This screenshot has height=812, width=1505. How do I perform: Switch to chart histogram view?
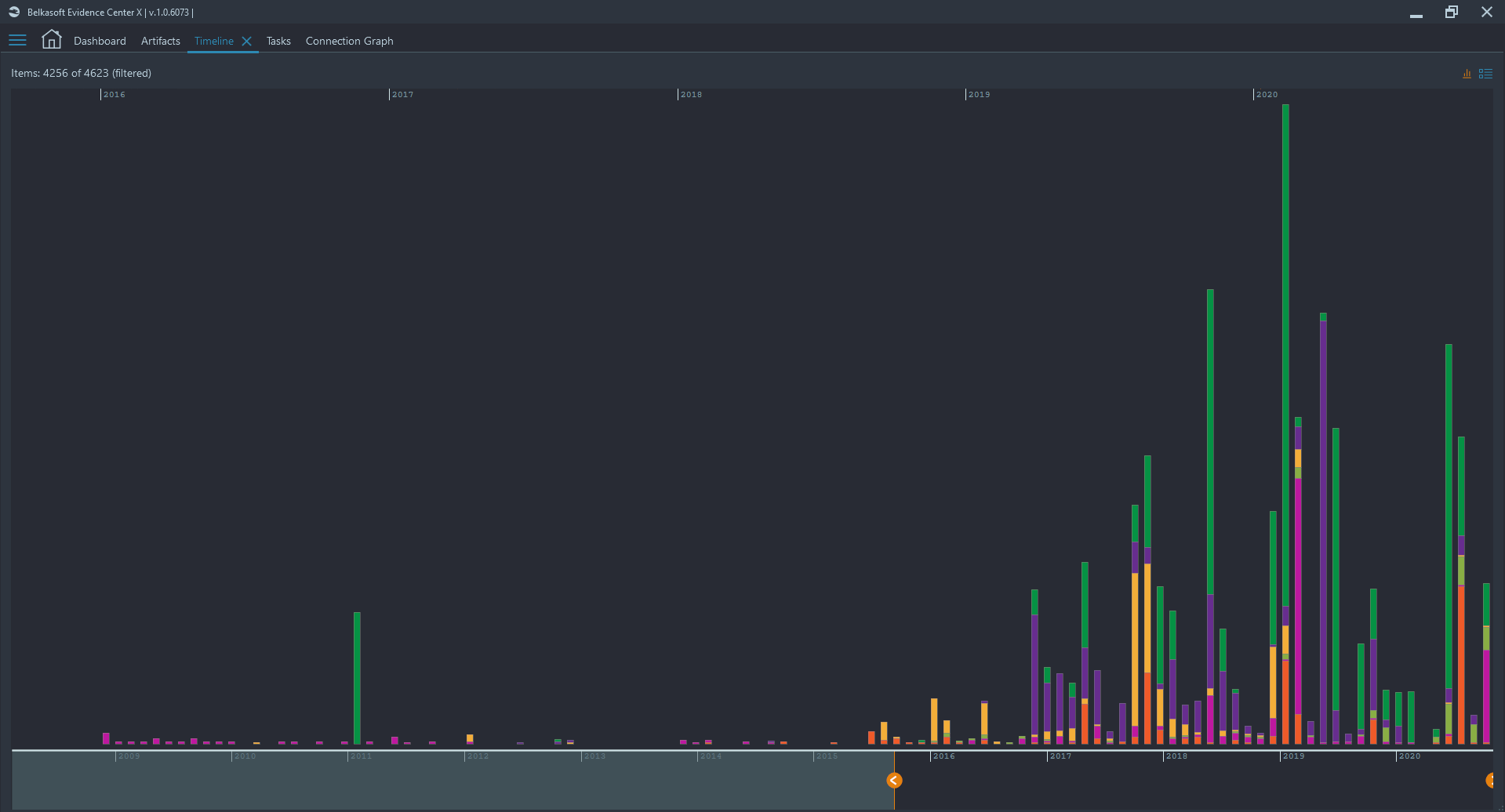1467,74
